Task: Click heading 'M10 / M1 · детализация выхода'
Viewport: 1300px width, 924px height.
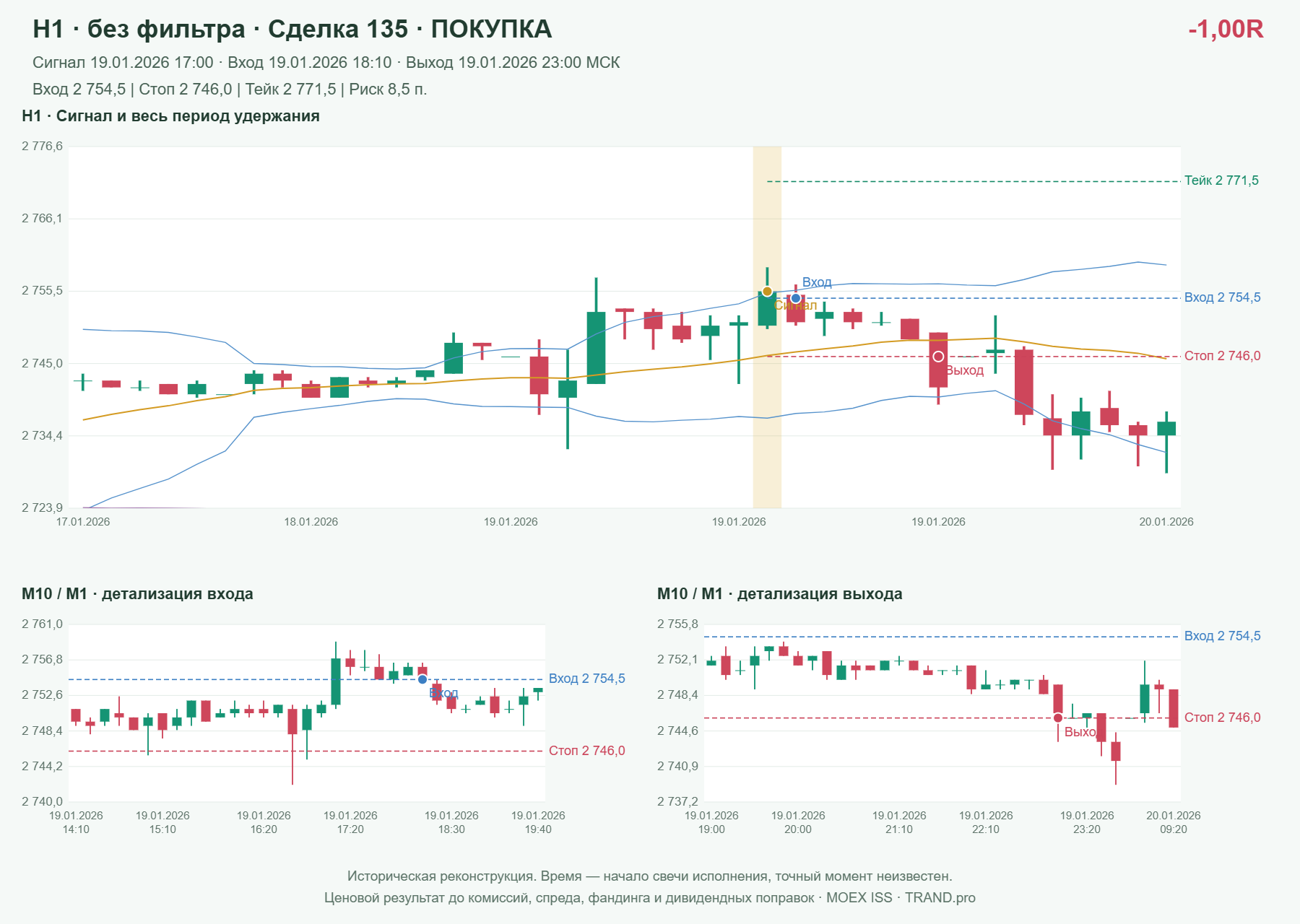Action: [x=780, y=594]
